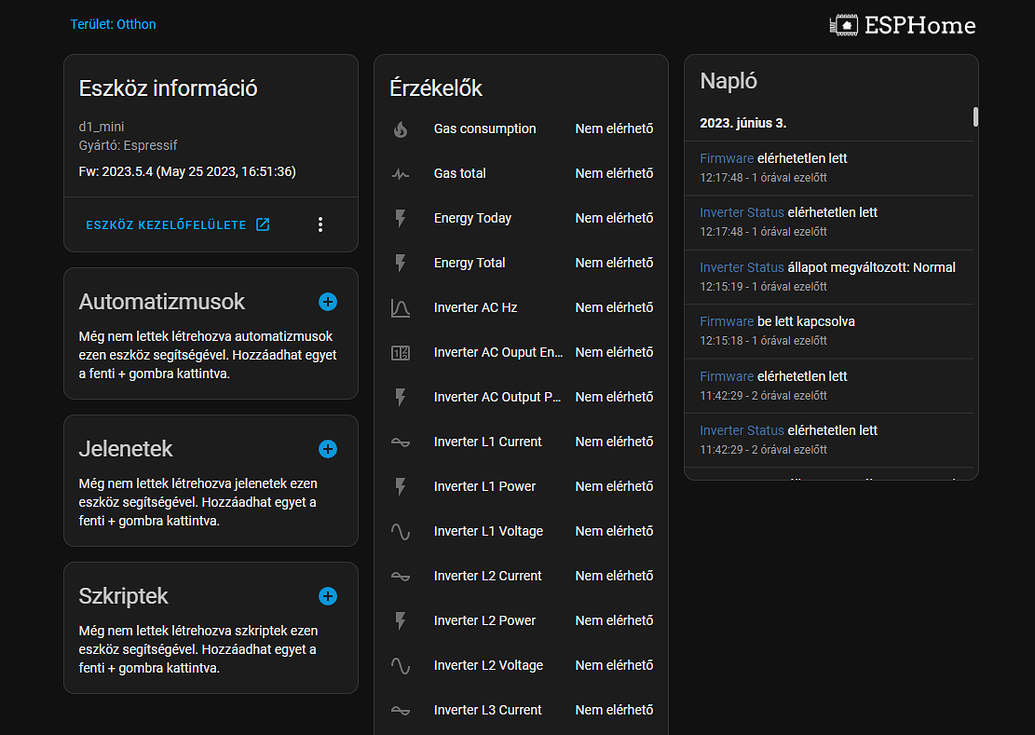This screenshot has height=735, width=1035.
Task: Click the add Automatizmusok plus icon
Action: tap(328, 301)
